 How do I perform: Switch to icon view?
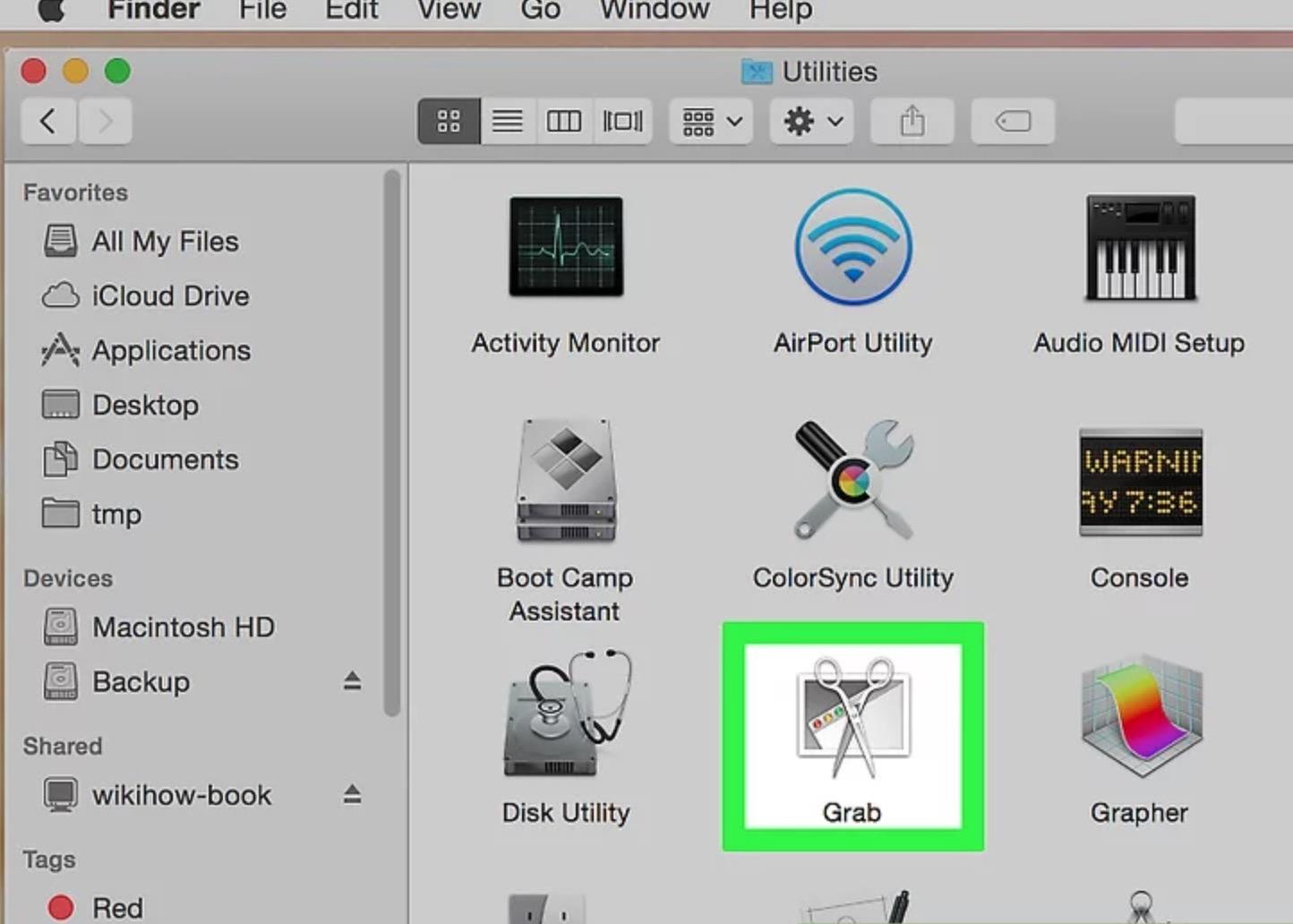point(449,121)
